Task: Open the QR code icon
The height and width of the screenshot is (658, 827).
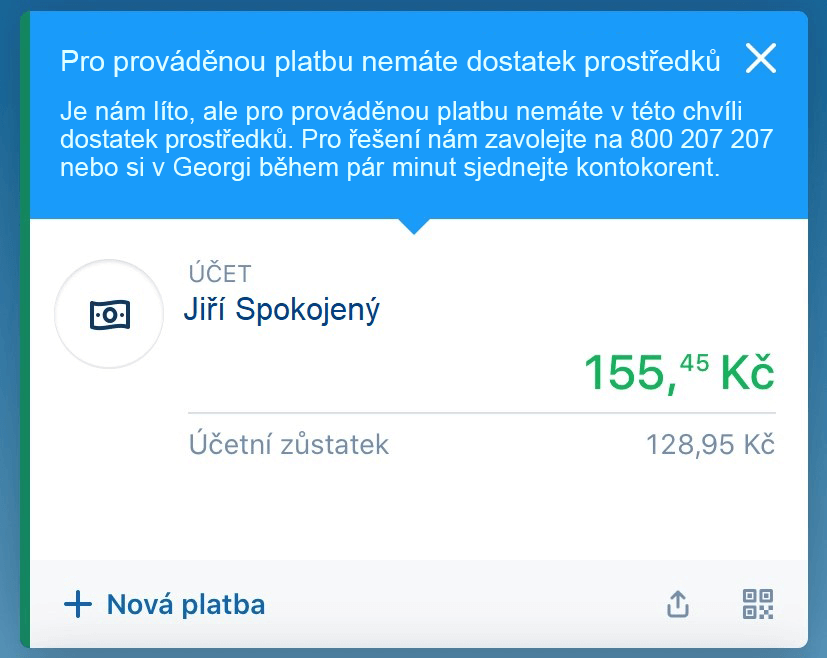Action: point(758,604)
